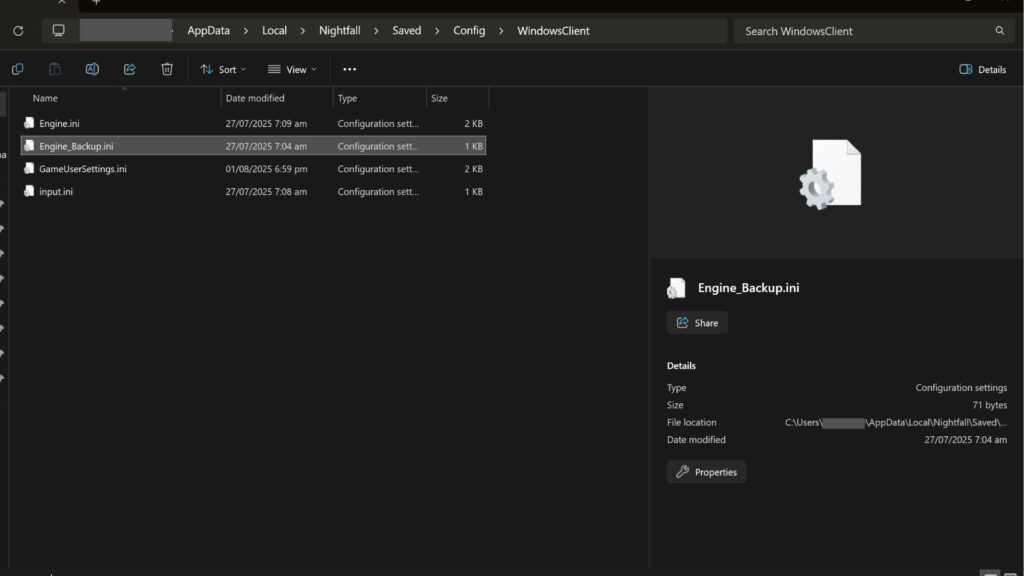Click the Paste icon on the toolbar
The image size is (1024, 576).
coord(54,69)
